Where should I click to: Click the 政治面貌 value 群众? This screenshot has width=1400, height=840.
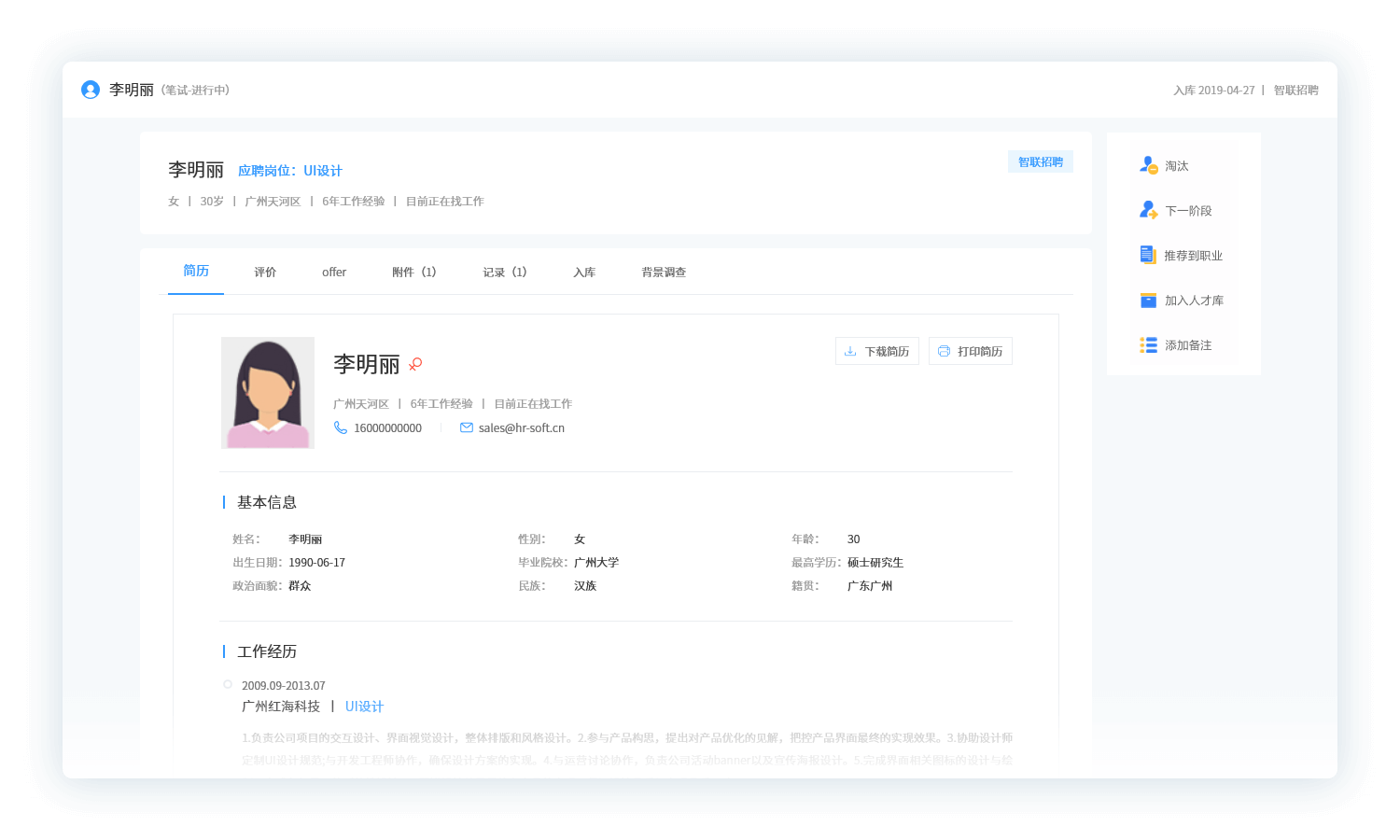click(300, 586)
